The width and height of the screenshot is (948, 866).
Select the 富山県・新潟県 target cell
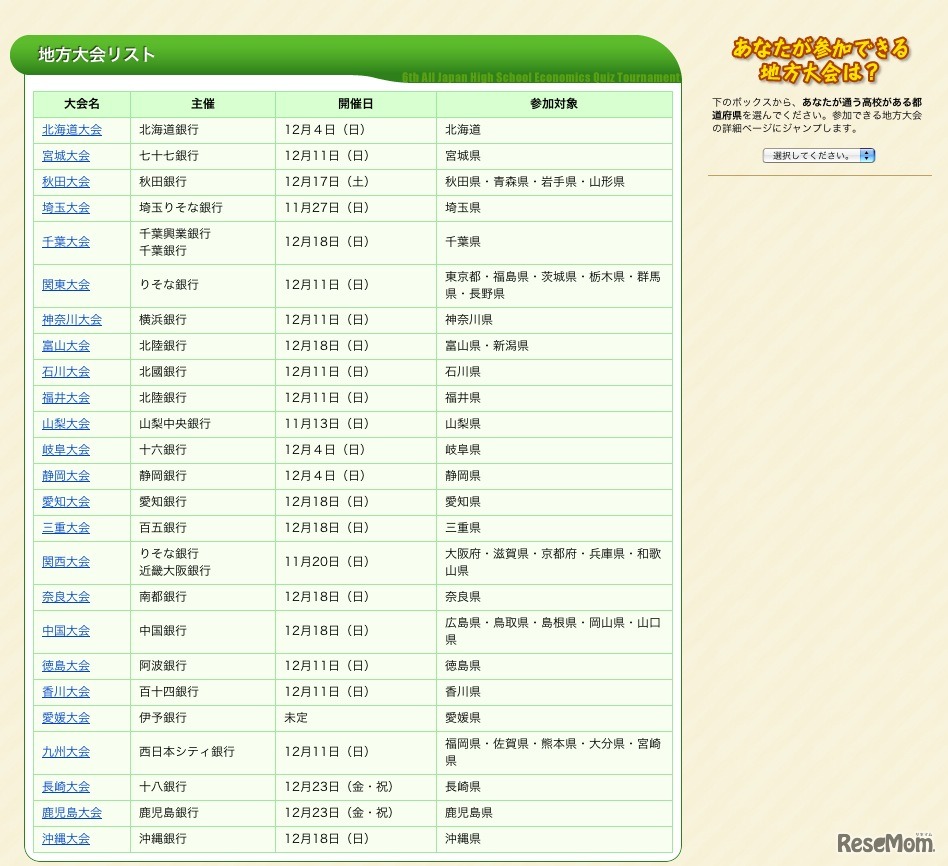[554, 346]
